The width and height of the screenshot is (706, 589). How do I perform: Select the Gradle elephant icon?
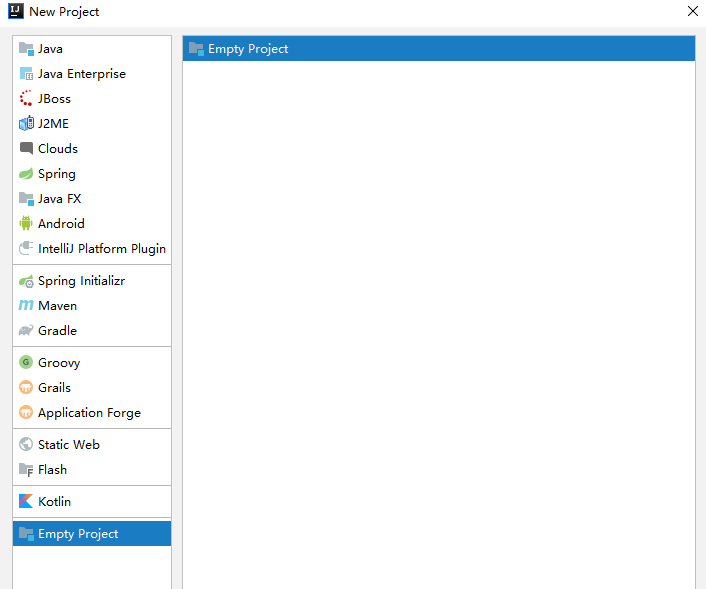[x=26, y=331]
